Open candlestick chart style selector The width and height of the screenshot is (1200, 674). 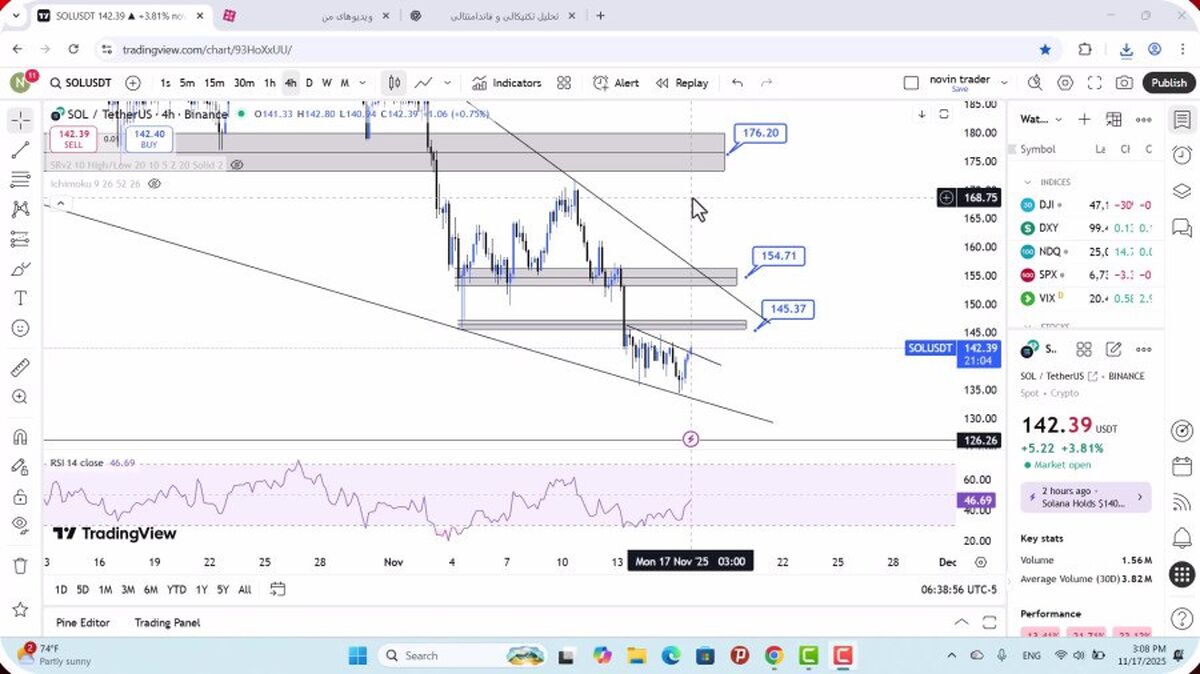point(395,83)
